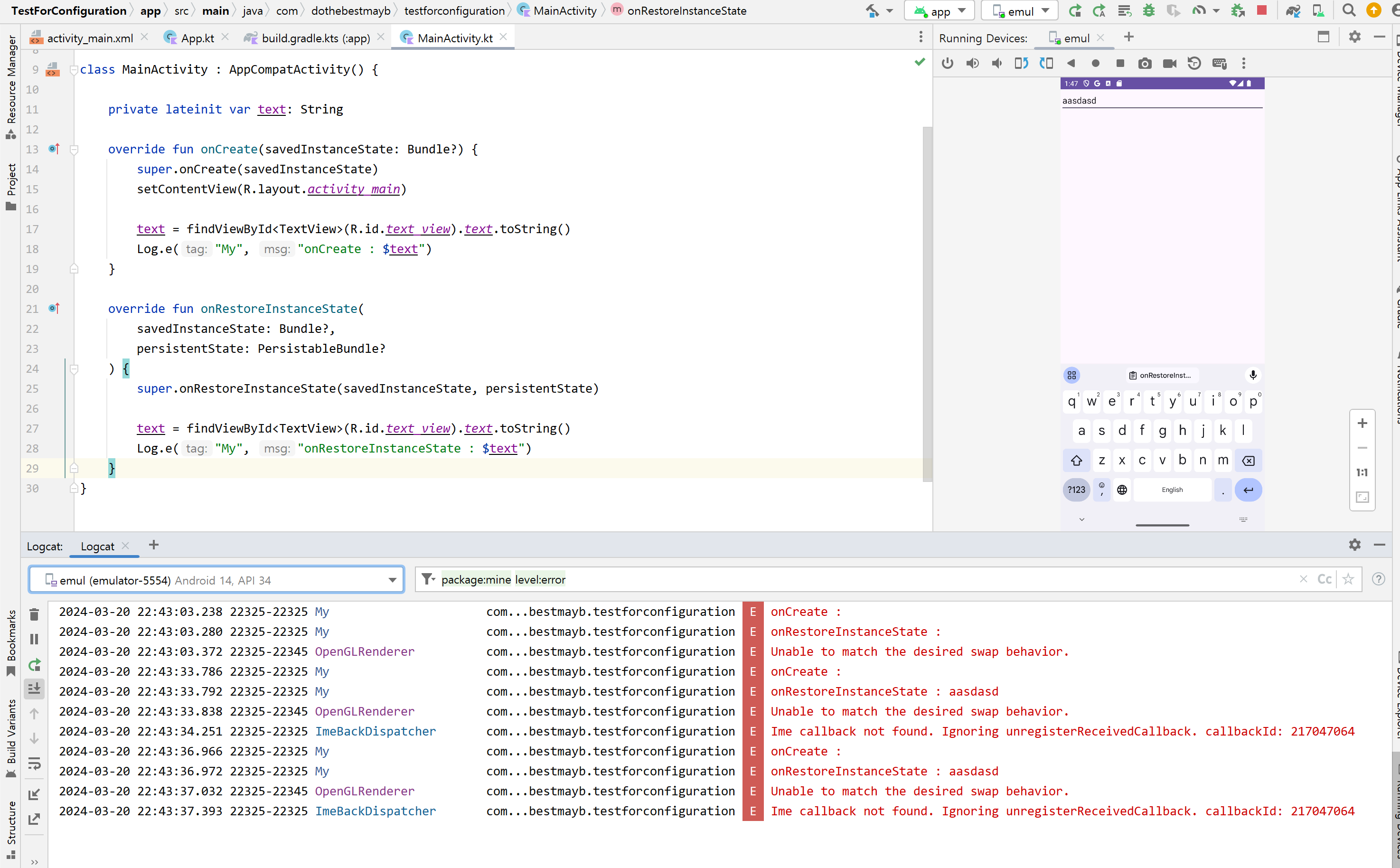Click MainActivity in the breadcrumb bar
The width and height of the screenshot is (1400, 868).
pyautogui.click(x=564, y=10)
